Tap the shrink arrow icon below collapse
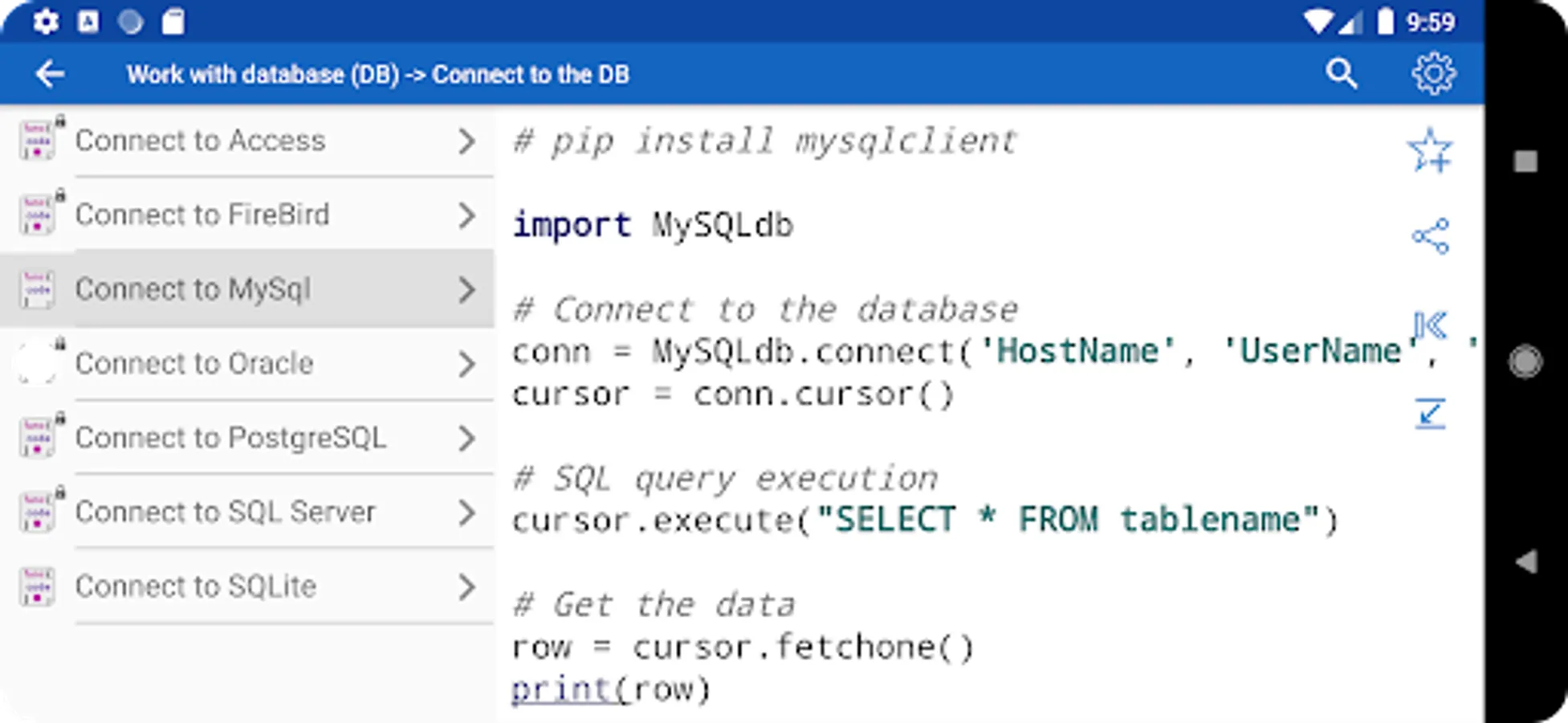Screen dimensions: 1568x723 point(1430,414)
